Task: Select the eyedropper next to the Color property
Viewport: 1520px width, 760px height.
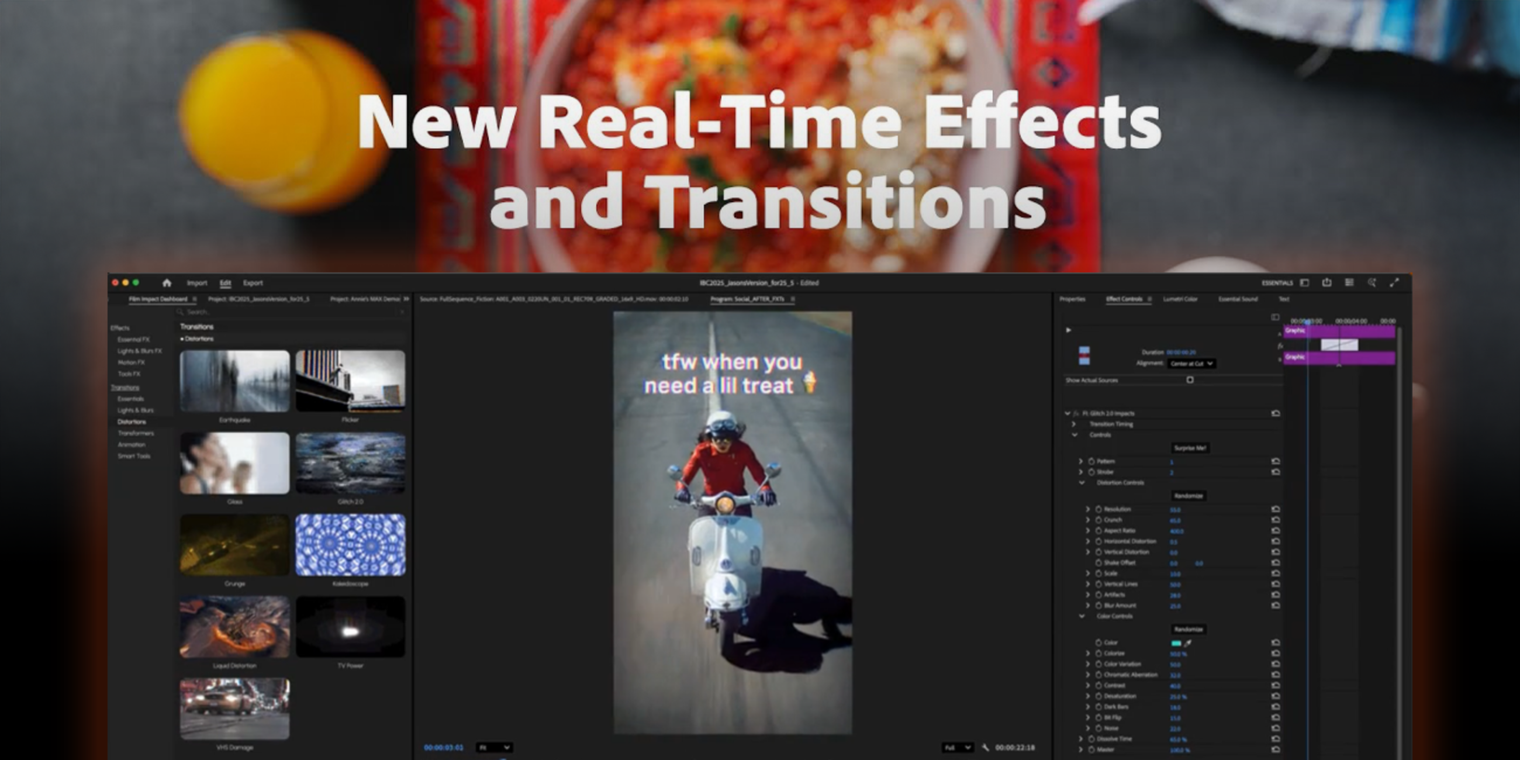Action: pos(1187,643)
